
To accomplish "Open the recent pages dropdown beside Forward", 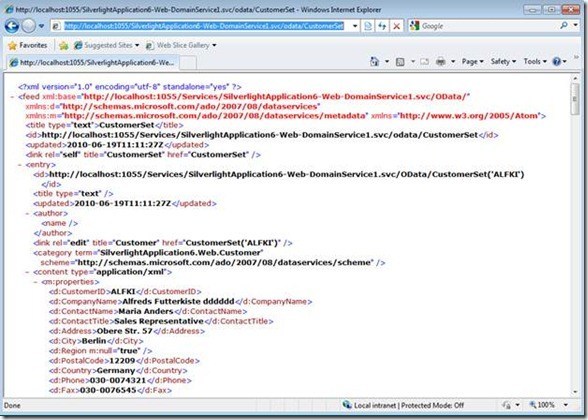I will 42,26.
